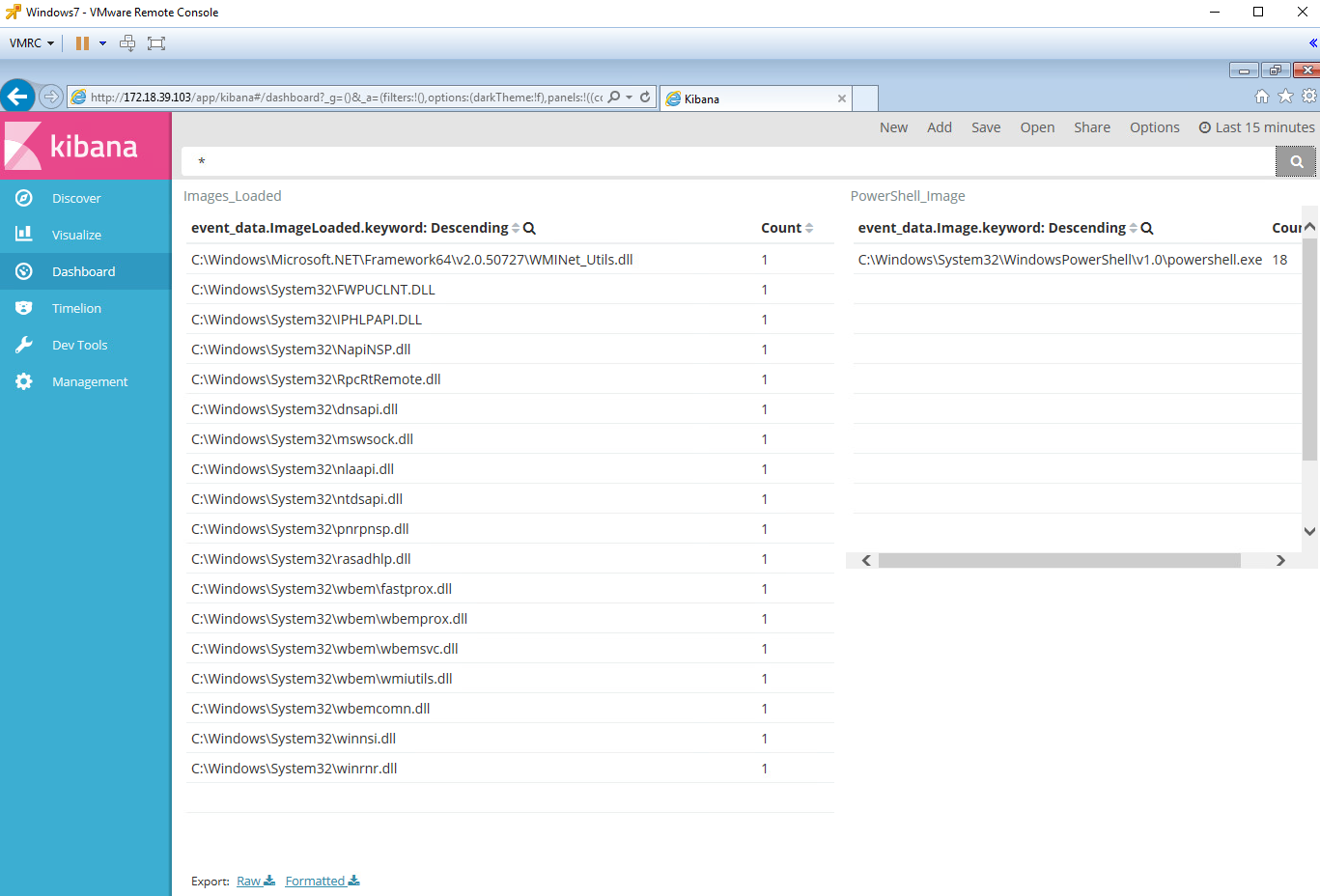Click the PowerShell_Image scrollbar right arrow
Viewport: 1320px width, 896px height.
point(1280,561)
